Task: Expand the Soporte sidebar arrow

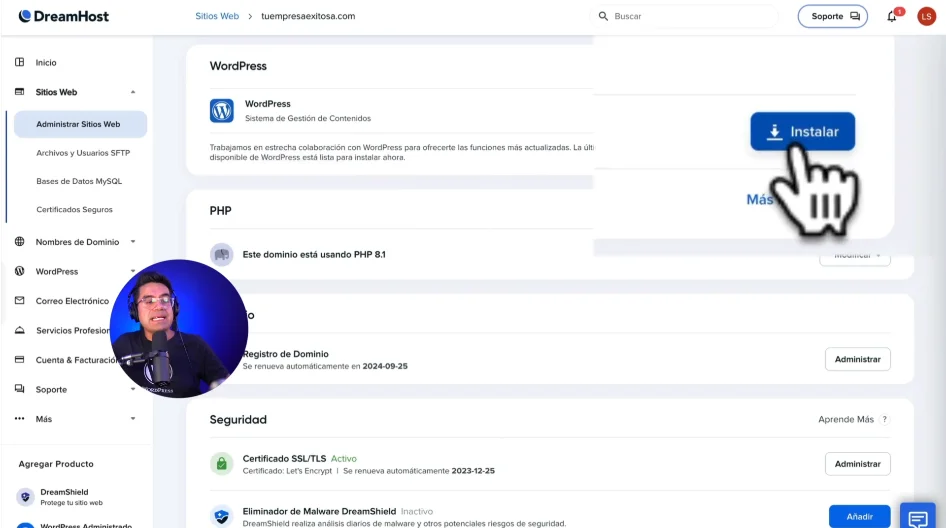Action: pyautogui.click(x=133, y=389)
